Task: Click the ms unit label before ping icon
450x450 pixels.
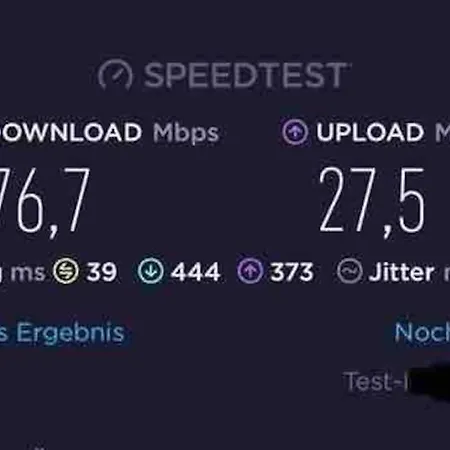Action: pyautogui.click(x=28, y=273)
